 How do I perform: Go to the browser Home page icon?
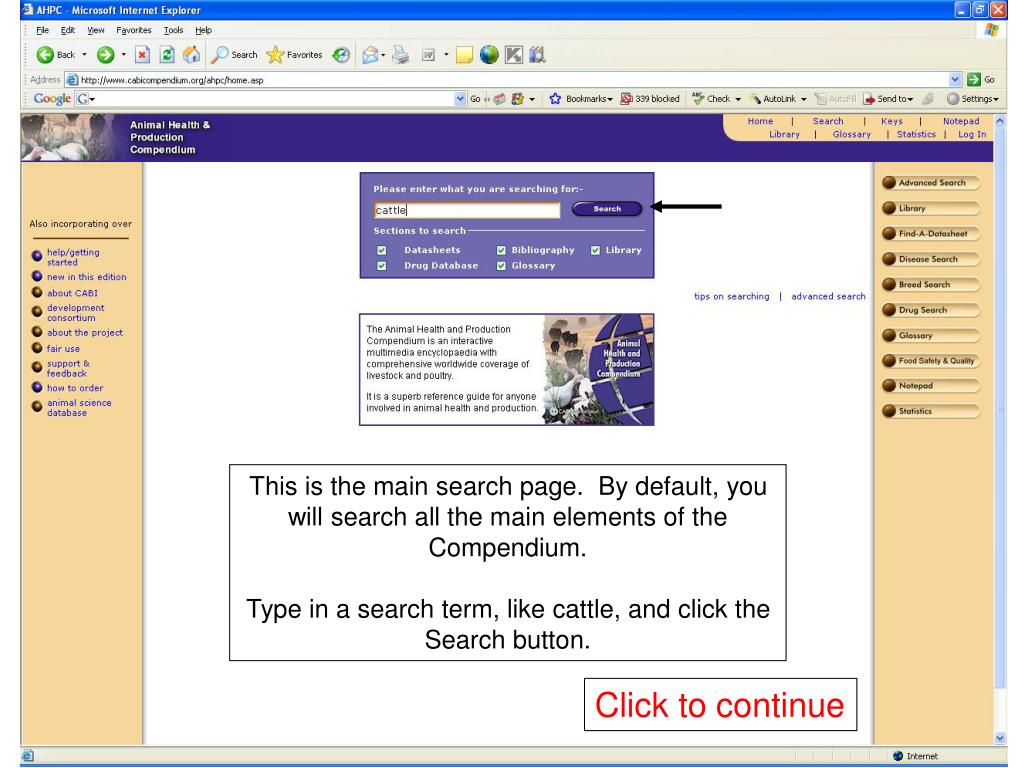pos(191,55)
